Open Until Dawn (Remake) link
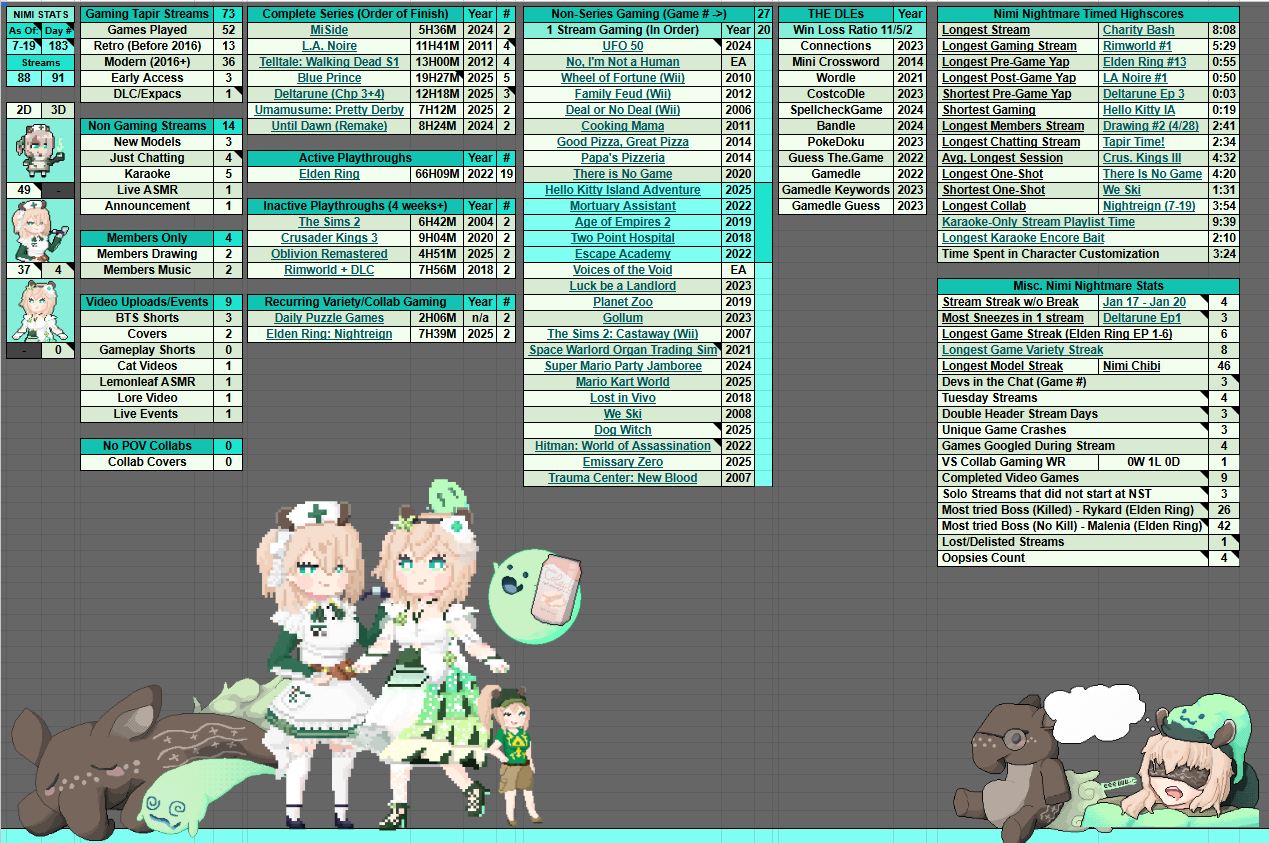The width and height of the screenshot is (1269, 843). [x=329, y=126]
